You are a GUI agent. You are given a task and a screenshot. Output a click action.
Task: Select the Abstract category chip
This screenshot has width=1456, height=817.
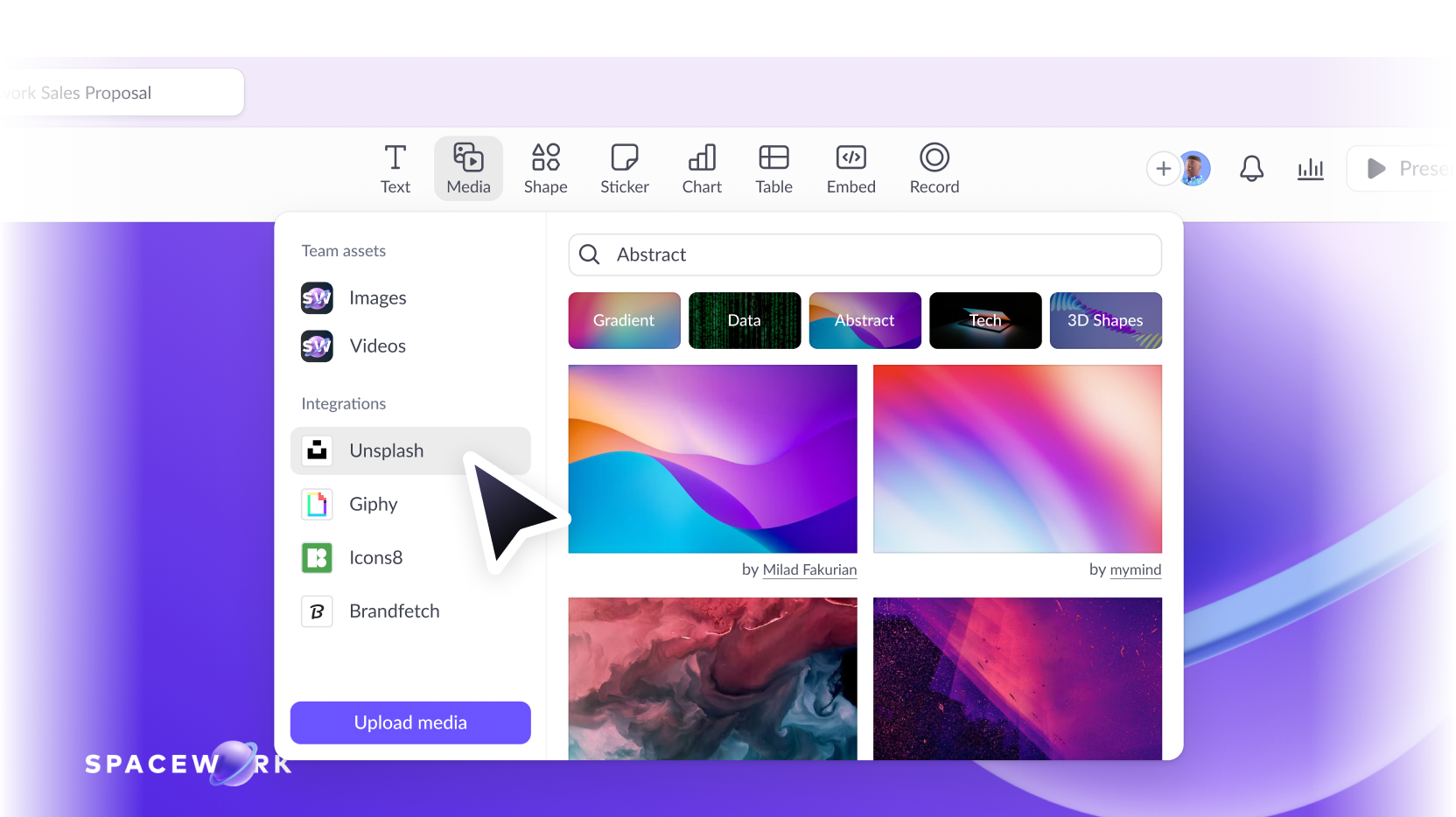click(864, 320)
